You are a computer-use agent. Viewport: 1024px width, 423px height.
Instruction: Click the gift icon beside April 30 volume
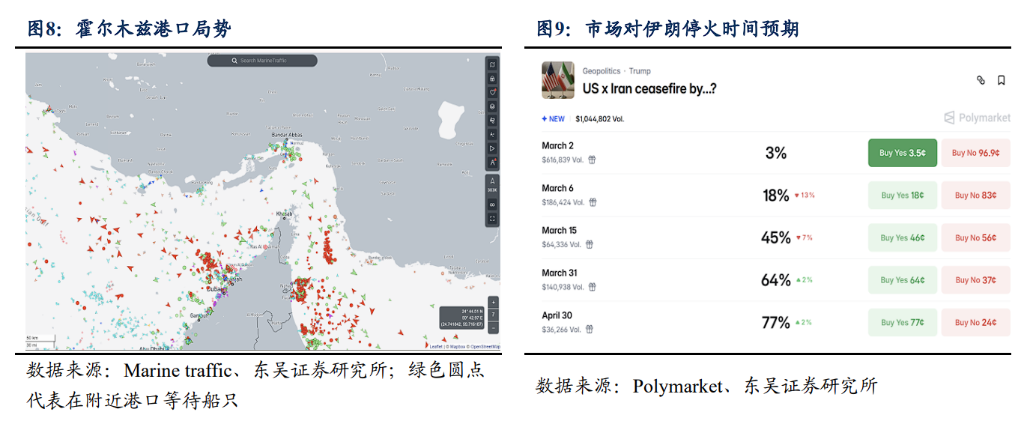(x=588, y=329)
